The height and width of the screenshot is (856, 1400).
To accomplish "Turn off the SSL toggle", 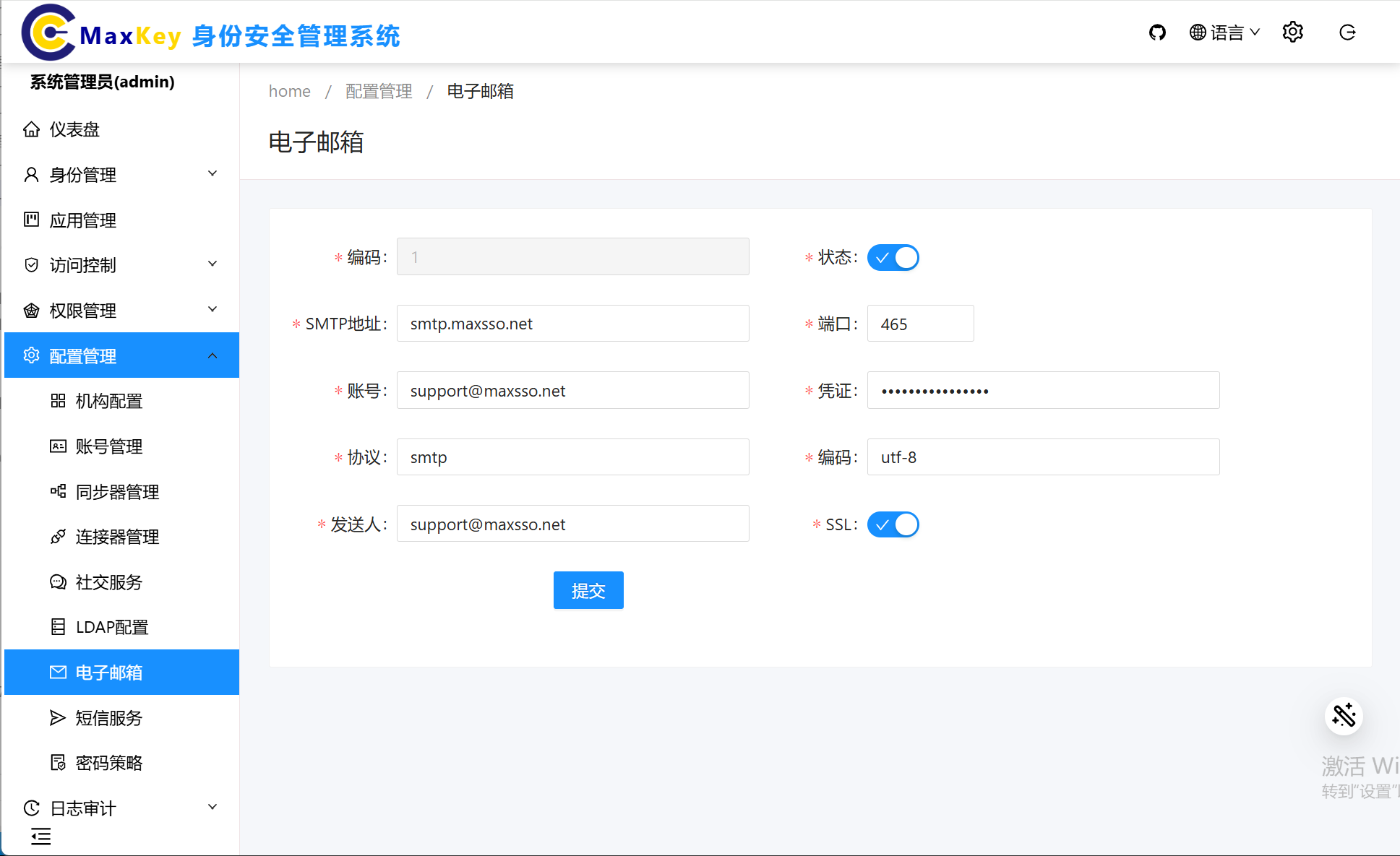I will (x=893, y=524).
